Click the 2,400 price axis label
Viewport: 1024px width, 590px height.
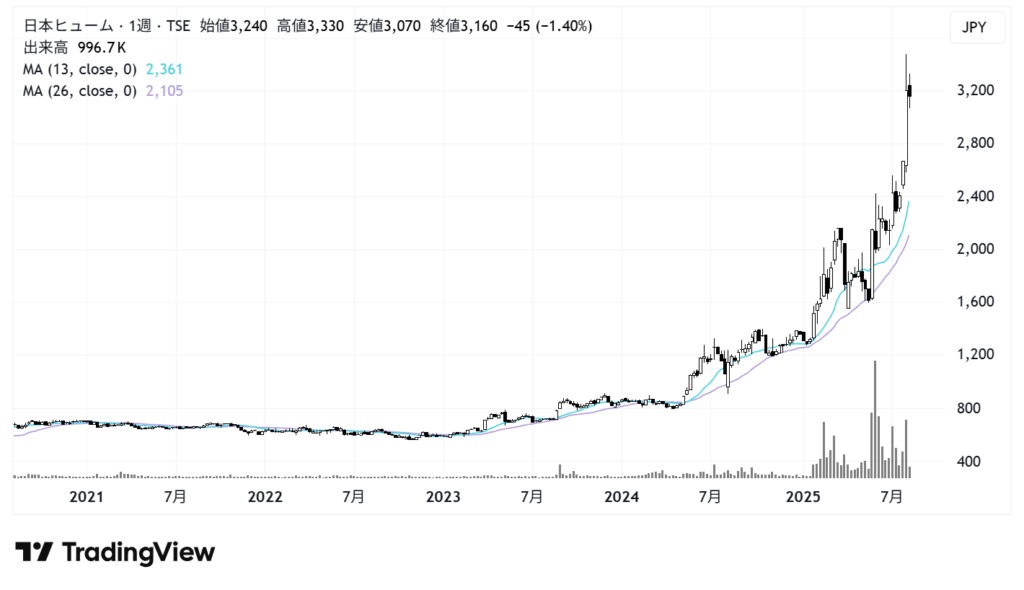pos(976,196)
